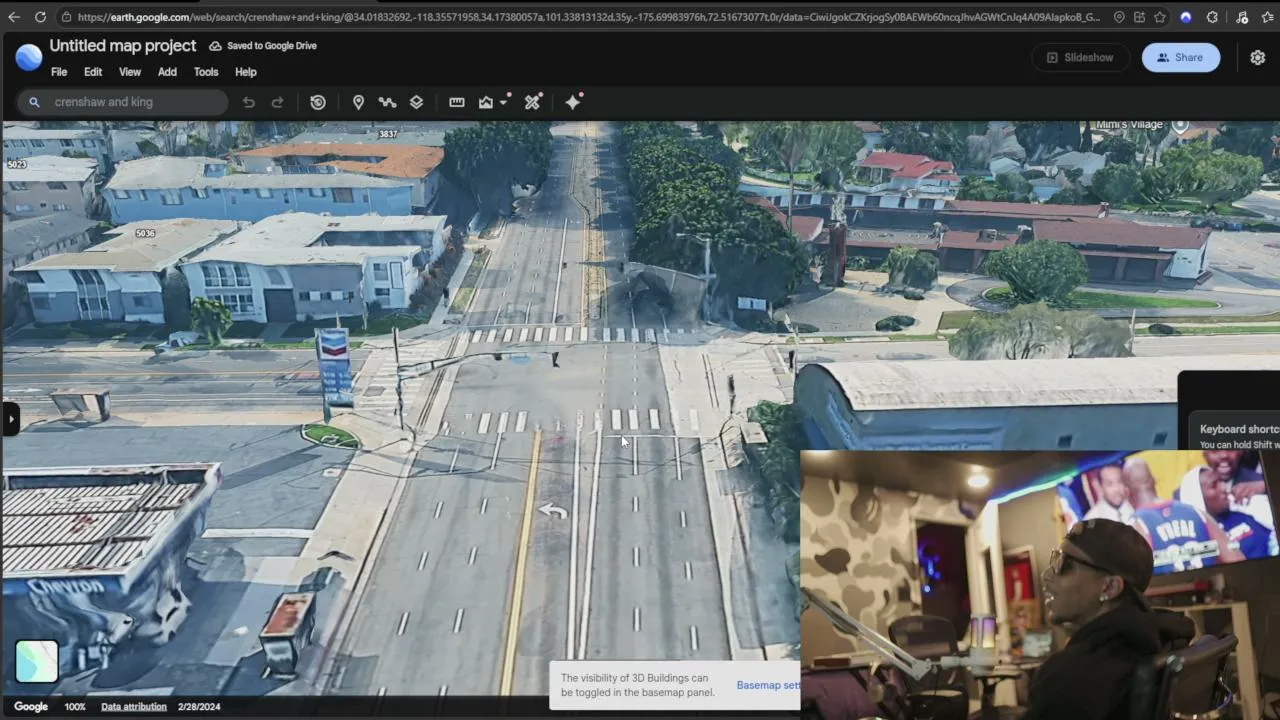Click the Basemap settings link
Viewport: 1280px width, 720px height.
tap(768, 685)
